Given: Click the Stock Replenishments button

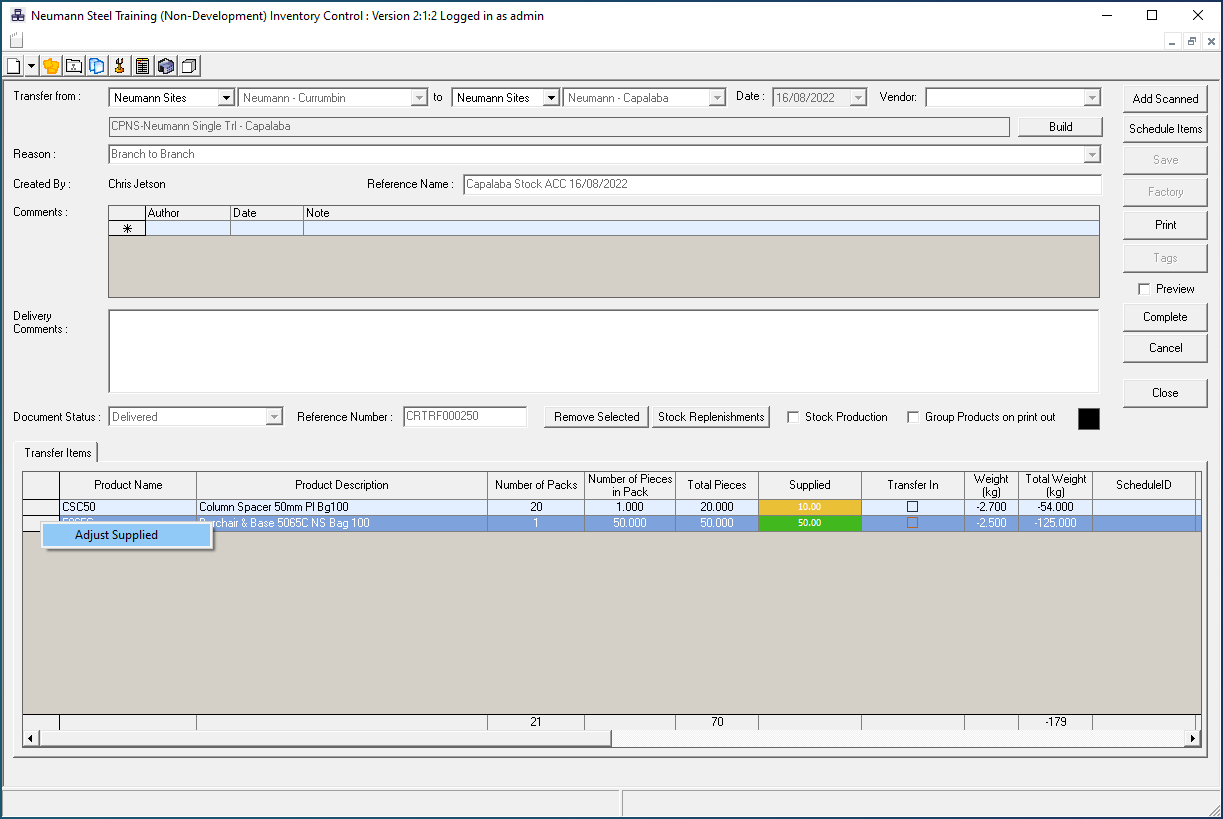Looking at the screenshot, I should [x=711, y=417].
